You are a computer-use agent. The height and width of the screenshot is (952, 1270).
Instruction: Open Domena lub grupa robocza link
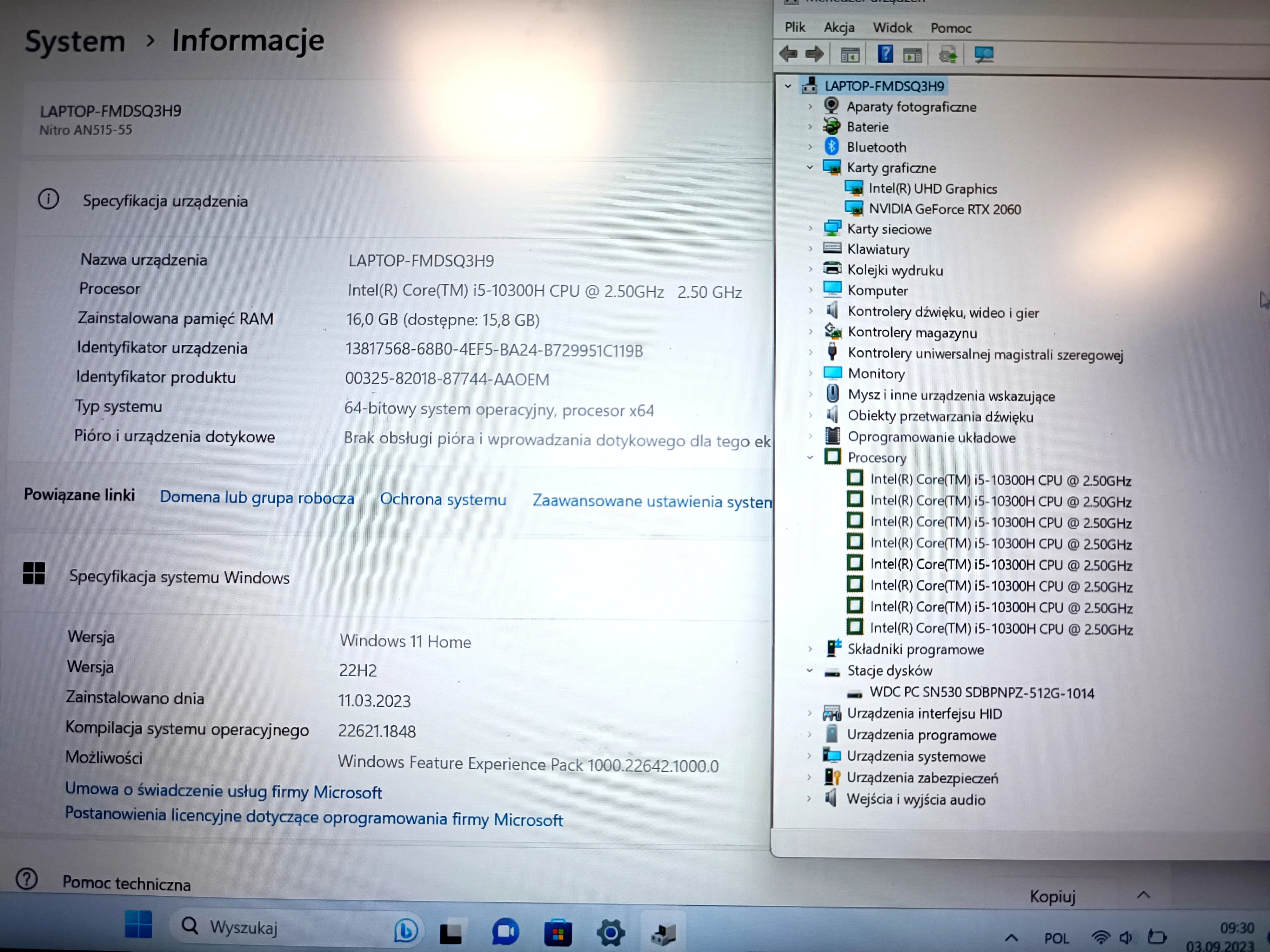click(257, 497)
